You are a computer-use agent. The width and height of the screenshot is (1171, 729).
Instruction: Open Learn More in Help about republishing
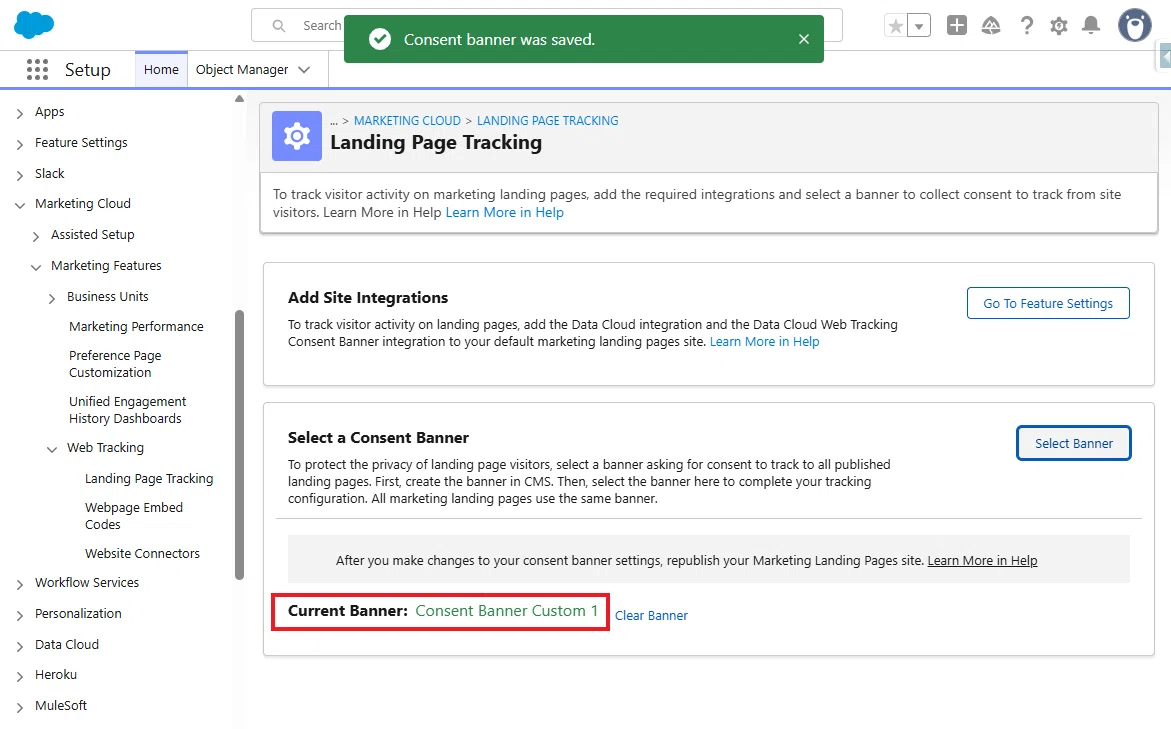coord(982,560)
